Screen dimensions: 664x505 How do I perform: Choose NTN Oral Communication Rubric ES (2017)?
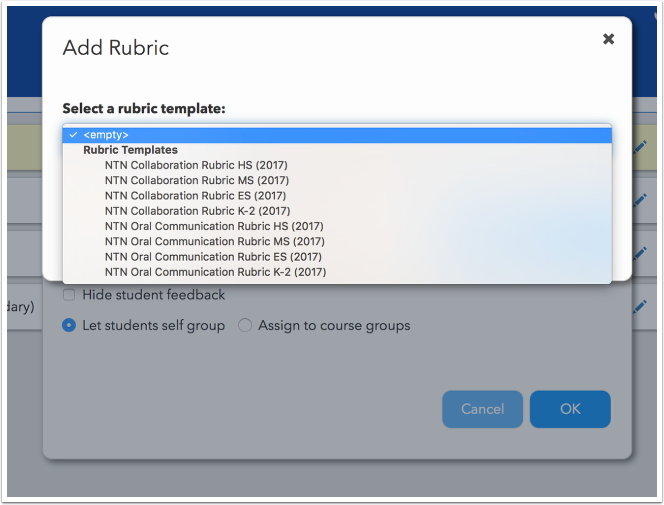point(337,257)
